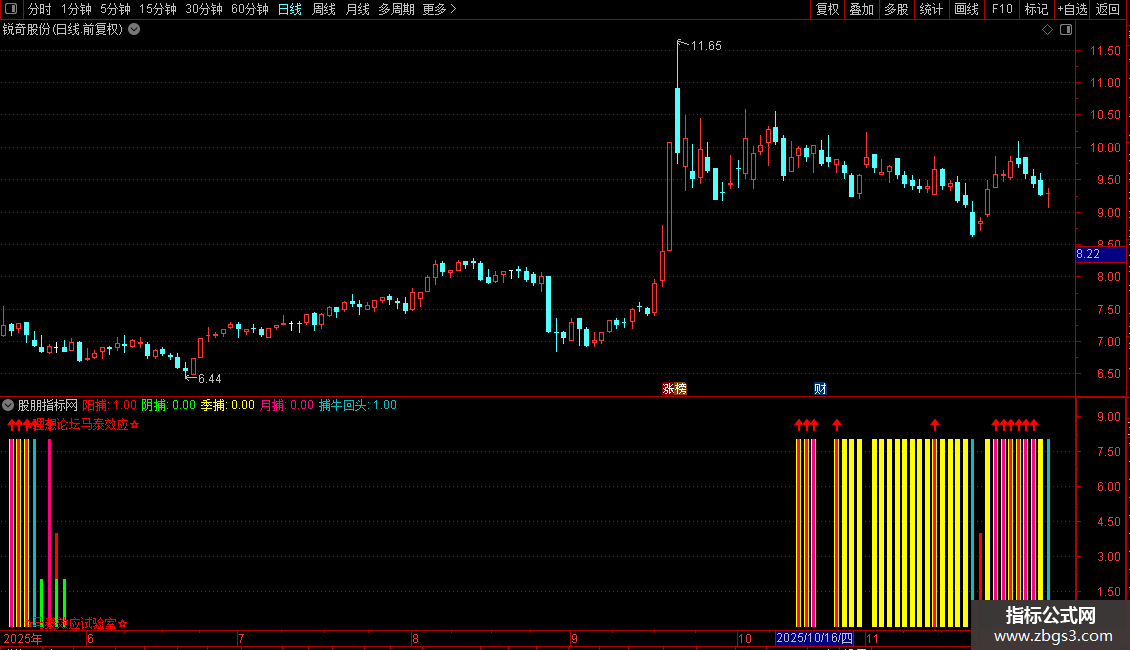This screenshot has width=1130, height=650.
Task: Toggle the side panel icon above the chart
Action: tap(1066, 30)
